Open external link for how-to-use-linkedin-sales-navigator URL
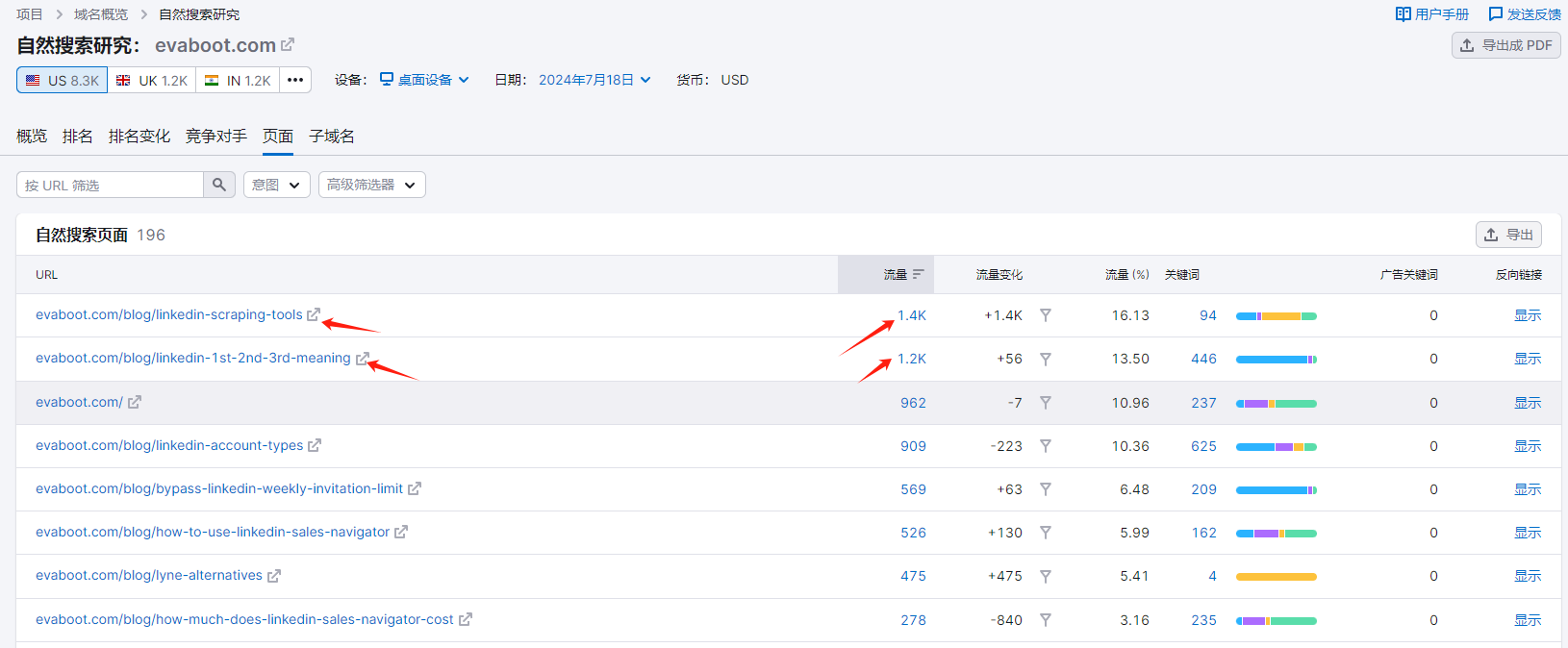This screenshot has width=1568, height=648. tap(401, 532)
